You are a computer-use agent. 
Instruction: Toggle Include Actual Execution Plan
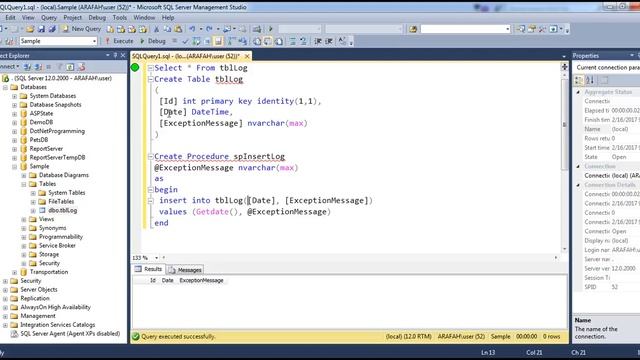click(231, 41)
